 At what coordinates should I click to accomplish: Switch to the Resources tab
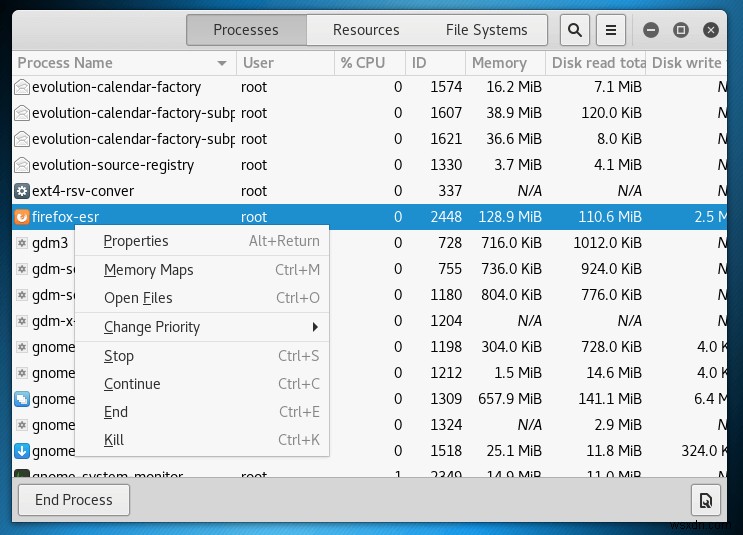(x=366, y=30)
